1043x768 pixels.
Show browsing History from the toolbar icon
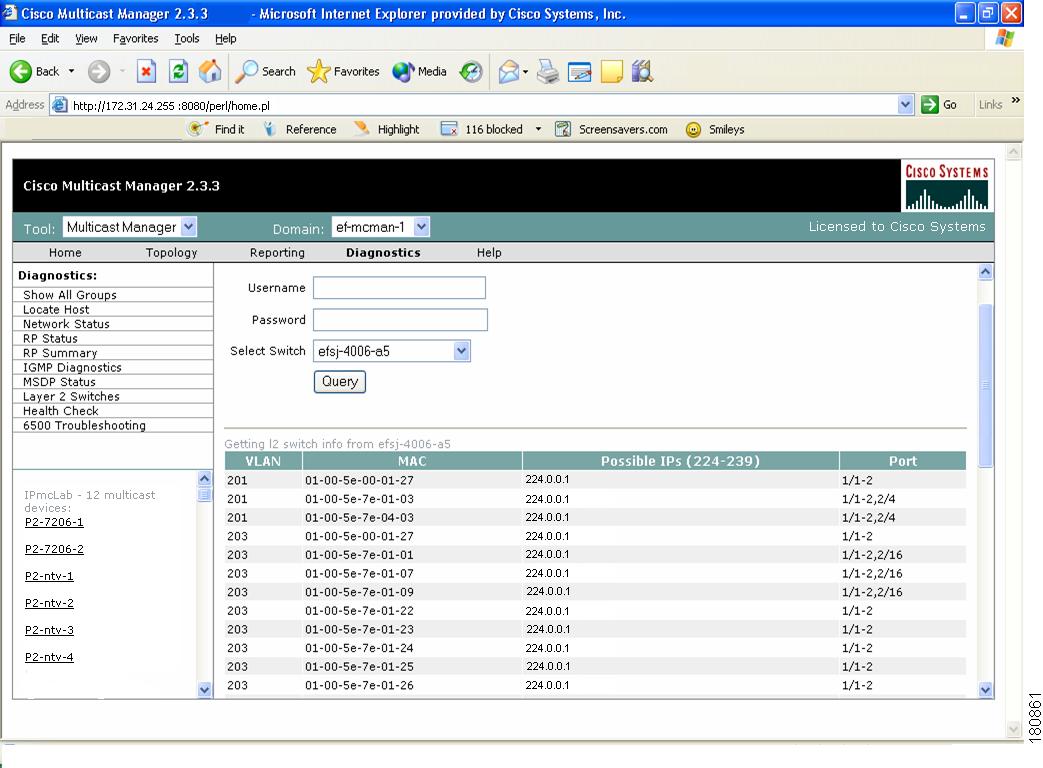471,71
